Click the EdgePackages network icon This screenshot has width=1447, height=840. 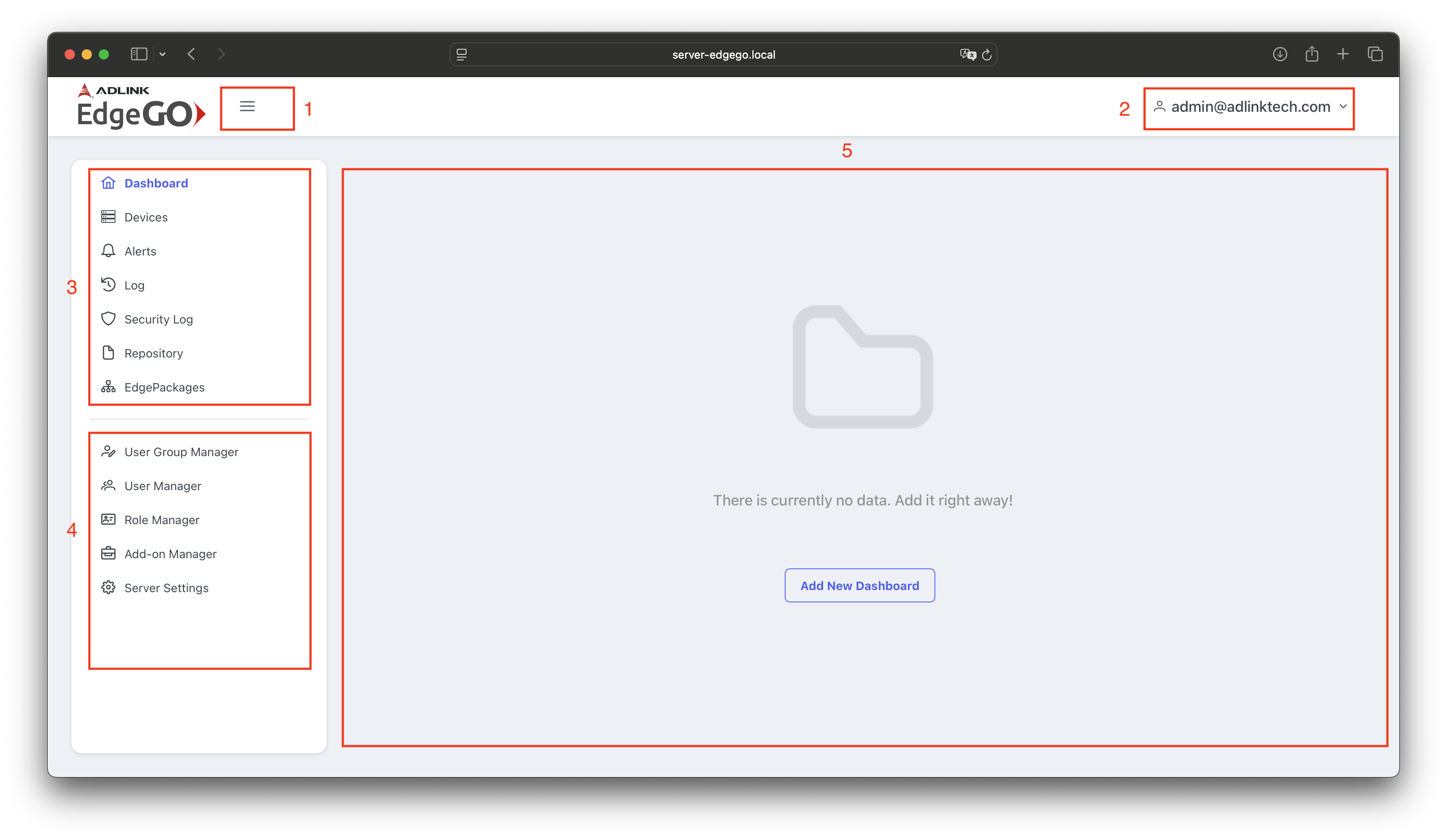[x=108, y=387]
